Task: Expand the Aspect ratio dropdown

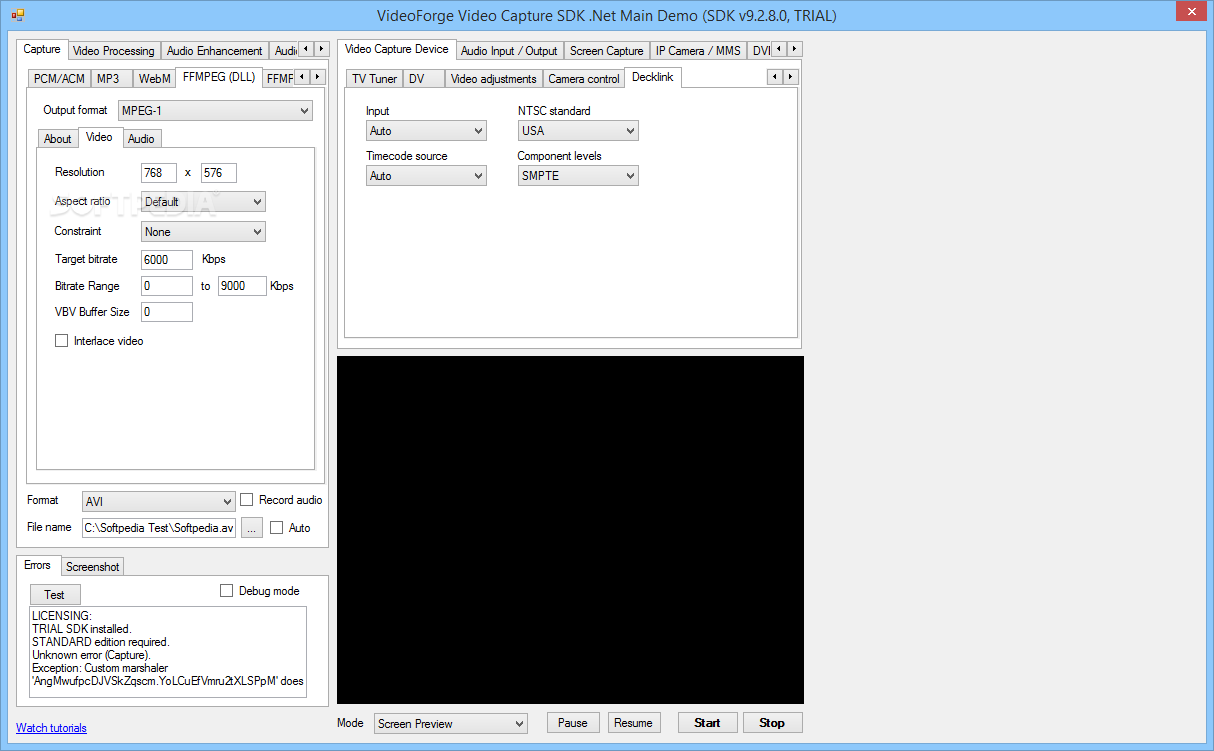Action: click(x=203, y=202)
